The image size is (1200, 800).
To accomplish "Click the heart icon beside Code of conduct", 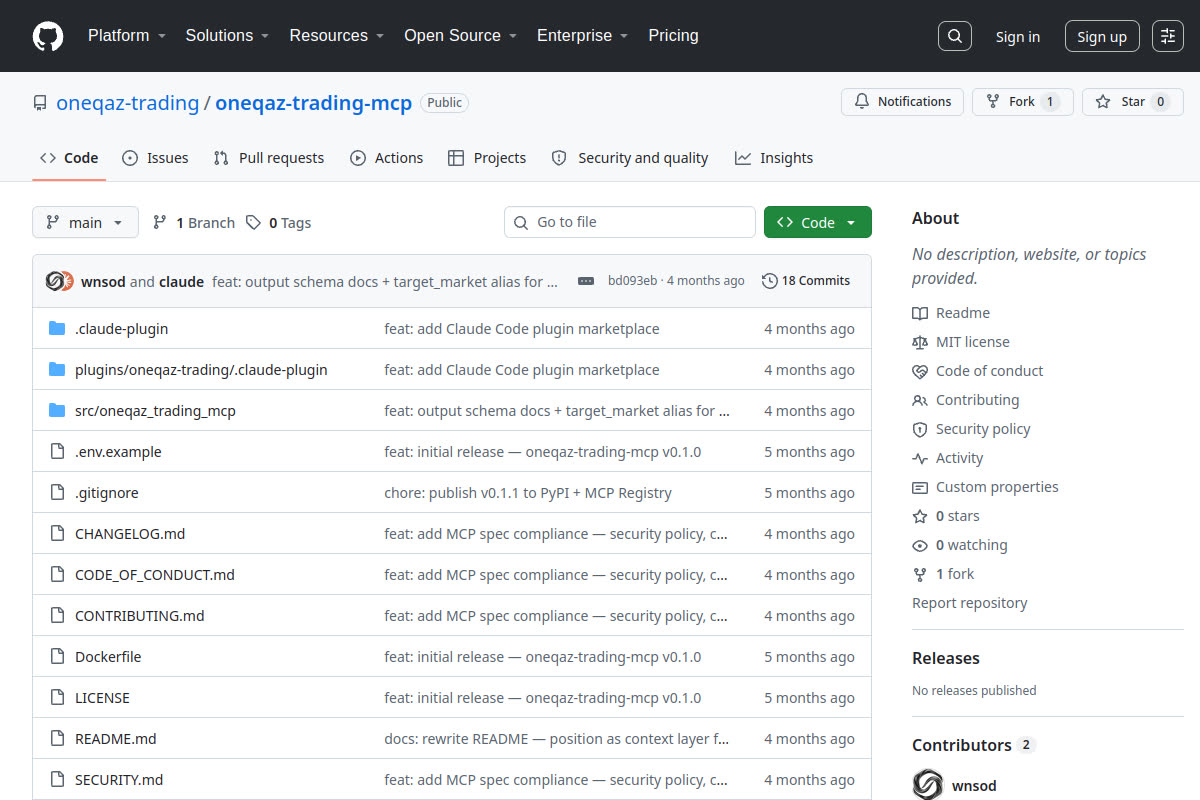I will pyautogui.click(x=920, y=371).
